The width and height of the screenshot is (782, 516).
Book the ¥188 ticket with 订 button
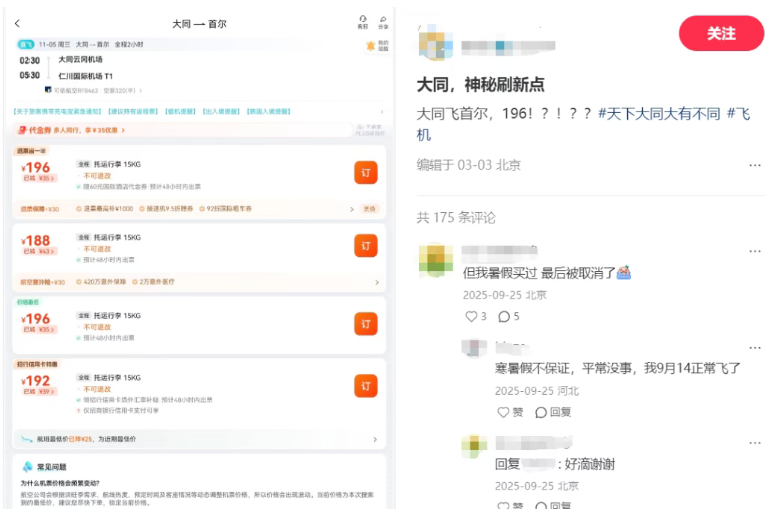[366, 246]
